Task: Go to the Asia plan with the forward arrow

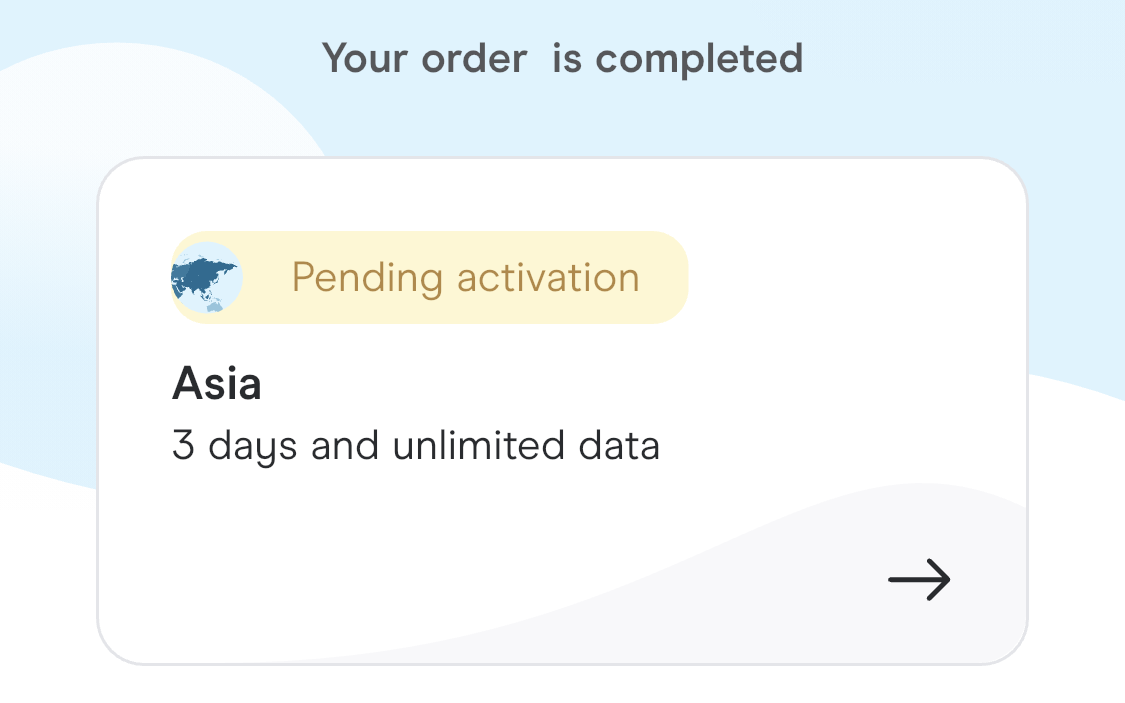Action: tap(919, 579)
